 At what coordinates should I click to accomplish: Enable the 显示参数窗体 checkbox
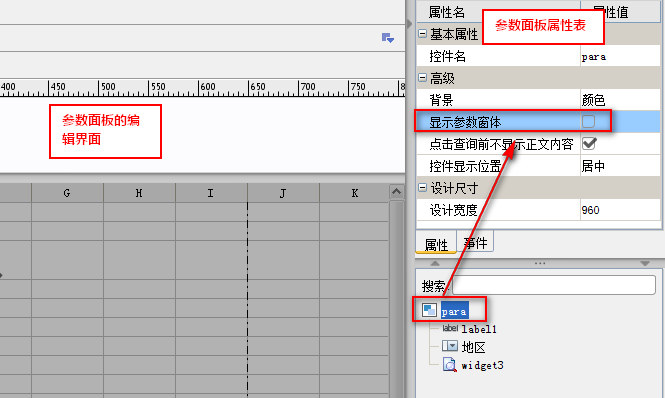[588, 121]
